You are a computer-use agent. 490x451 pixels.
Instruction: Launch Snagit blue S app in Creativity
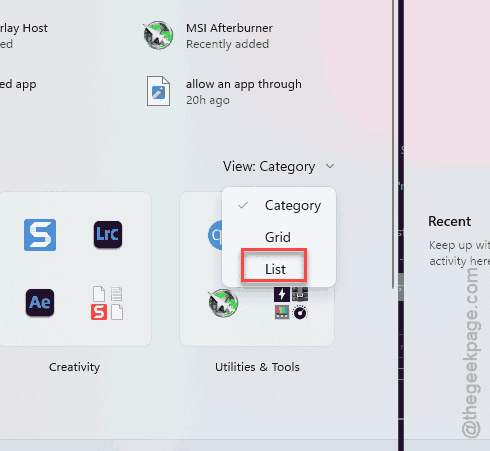(x=40, y=235)
